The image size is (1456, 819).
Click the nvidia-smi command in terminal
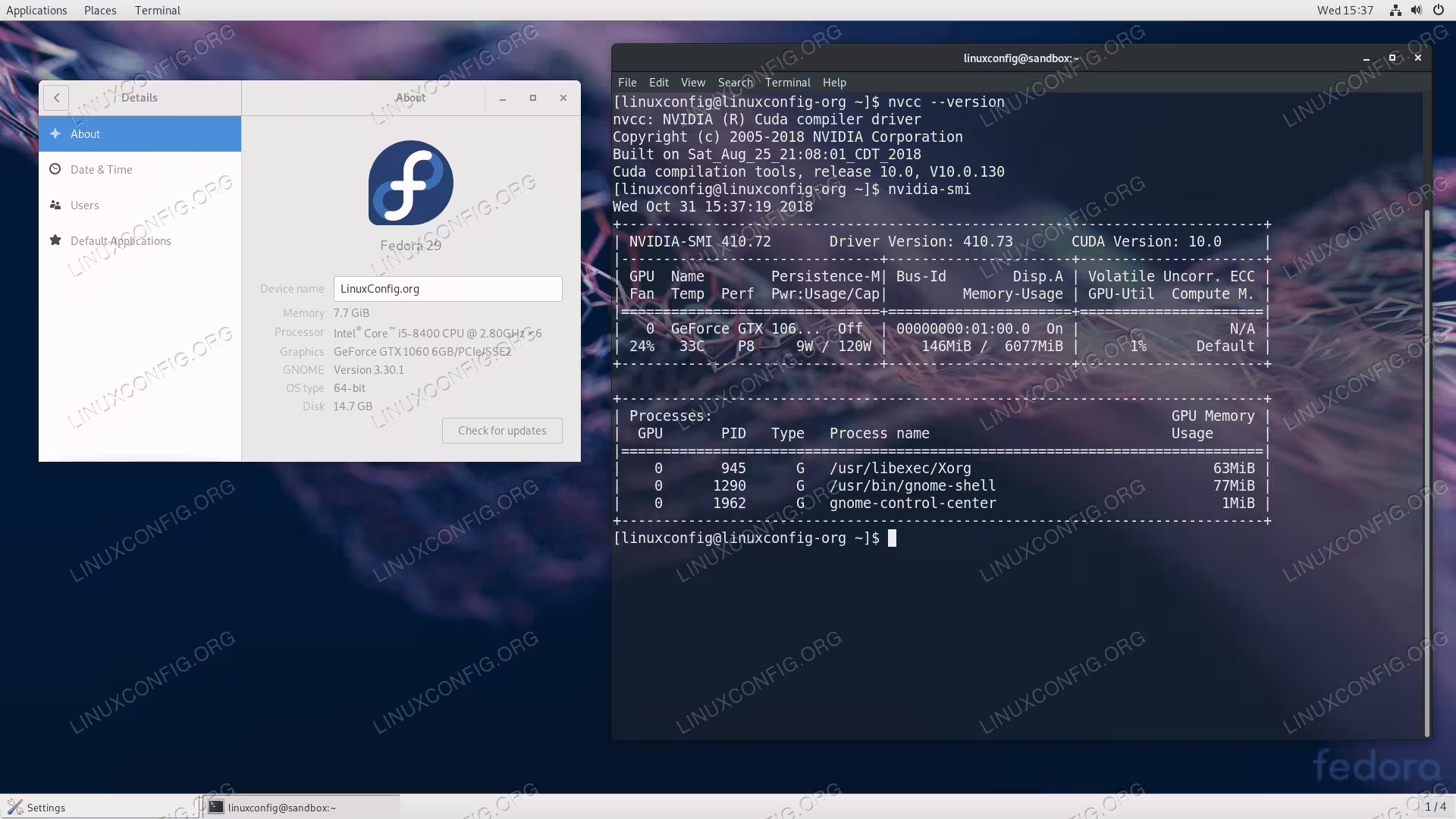coord(930,190)
